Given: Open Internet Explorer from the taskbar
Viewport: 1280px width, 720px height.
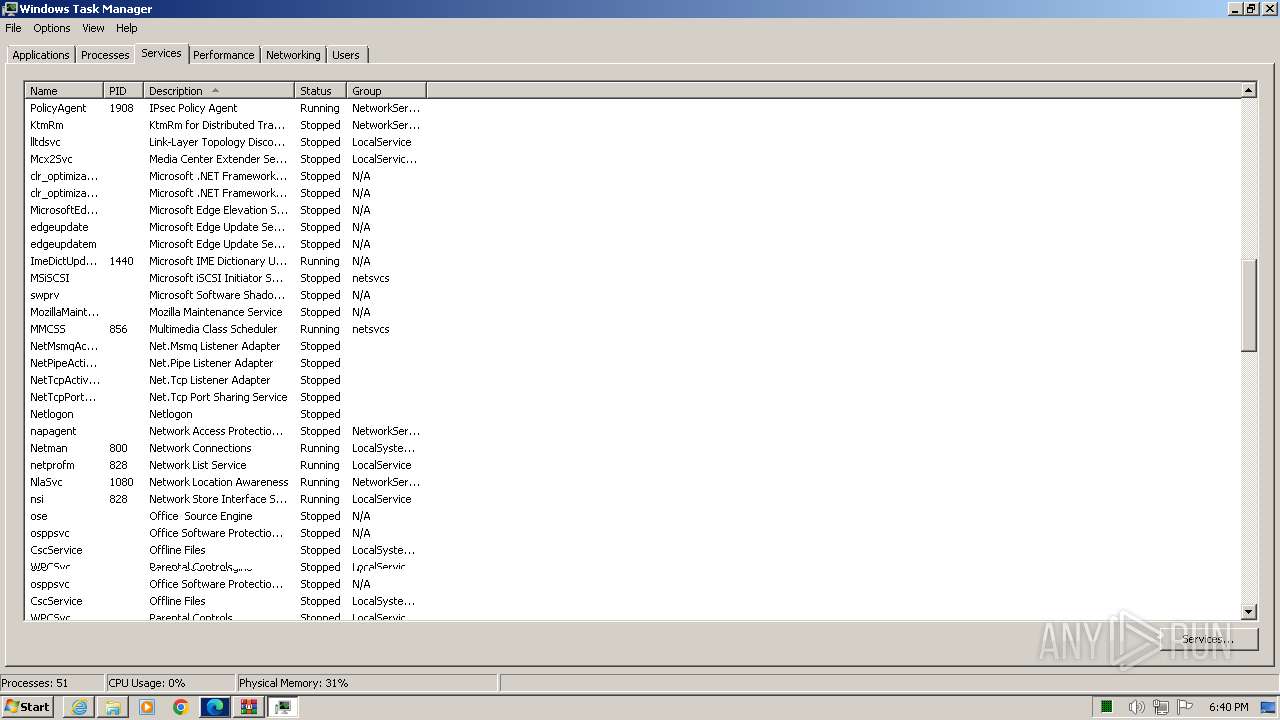Looking at the screenshot, I should (x=79, y=707).
